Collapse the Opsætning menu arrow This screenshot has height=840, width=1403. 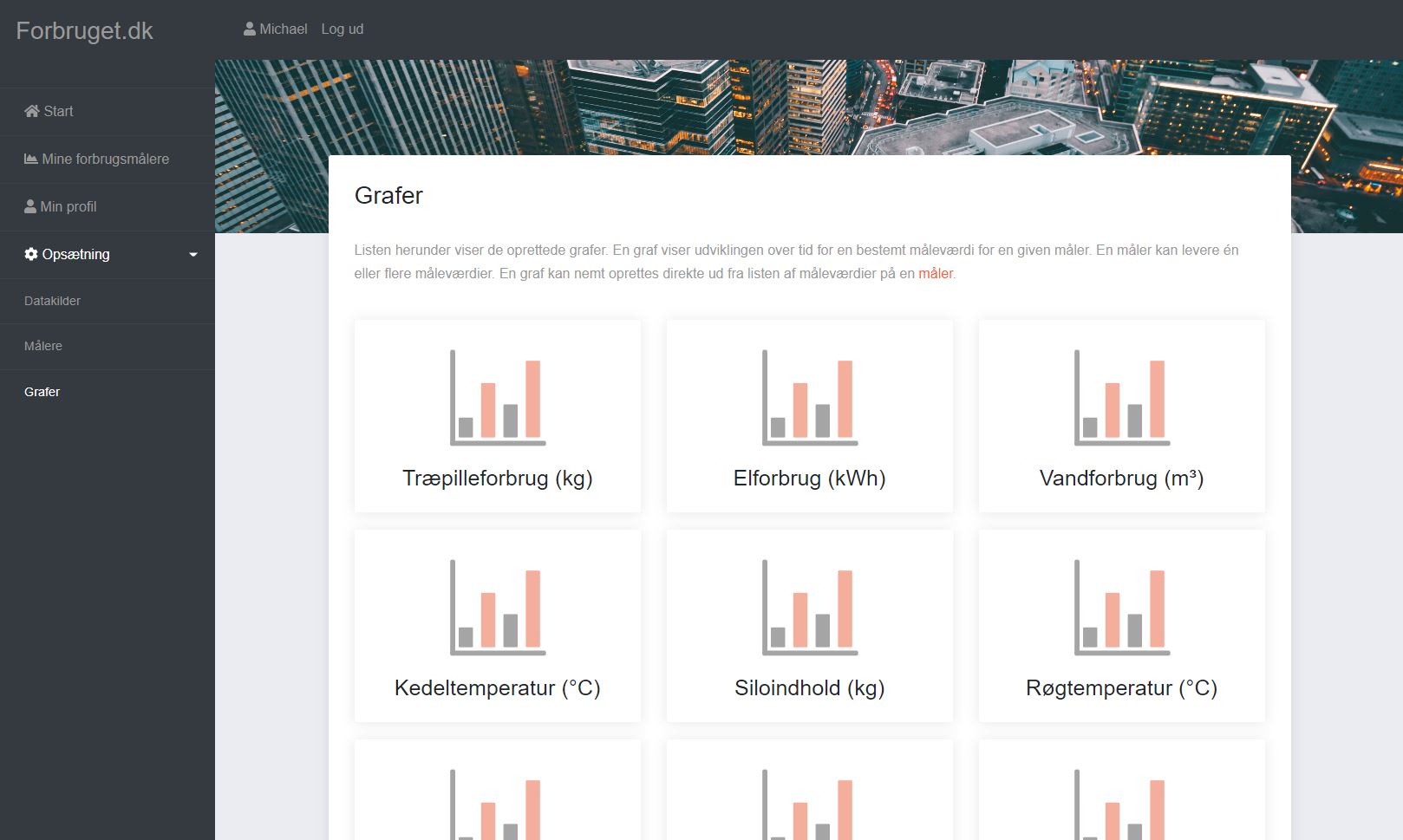pos(193,255)
